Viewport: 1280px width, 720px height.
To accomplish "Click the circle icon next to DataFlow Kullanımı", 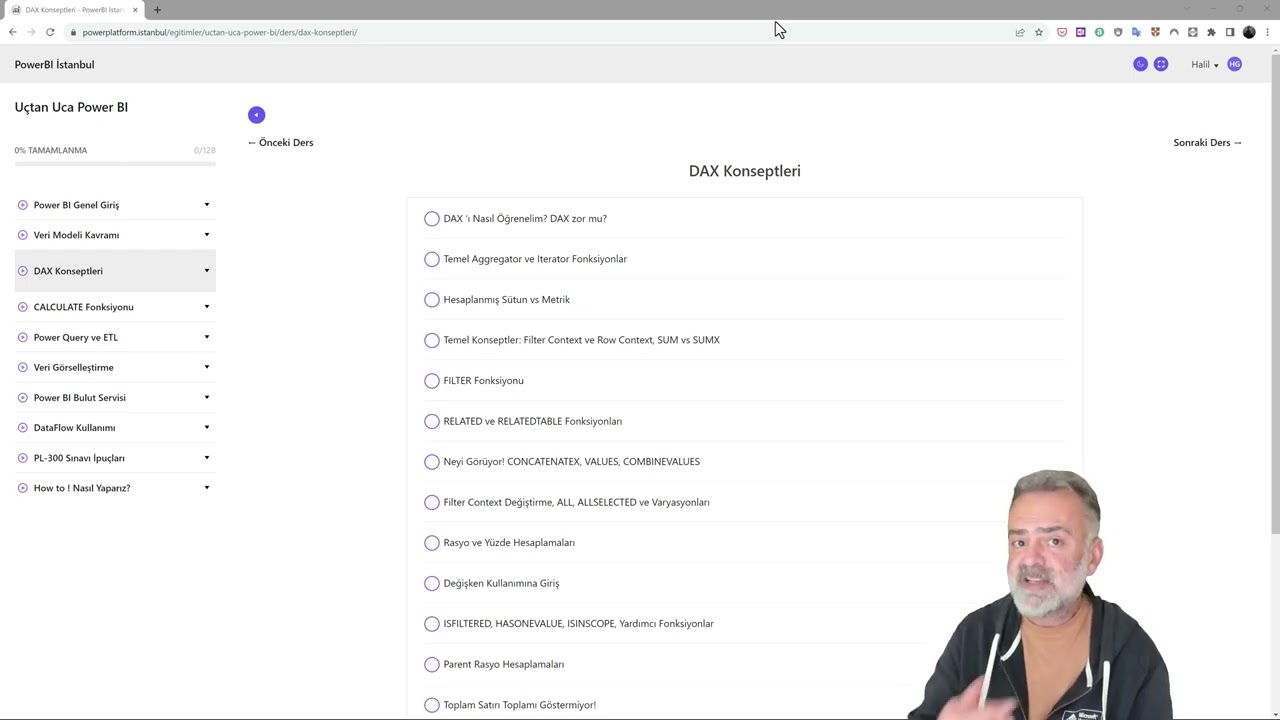I will click(23, 427).
